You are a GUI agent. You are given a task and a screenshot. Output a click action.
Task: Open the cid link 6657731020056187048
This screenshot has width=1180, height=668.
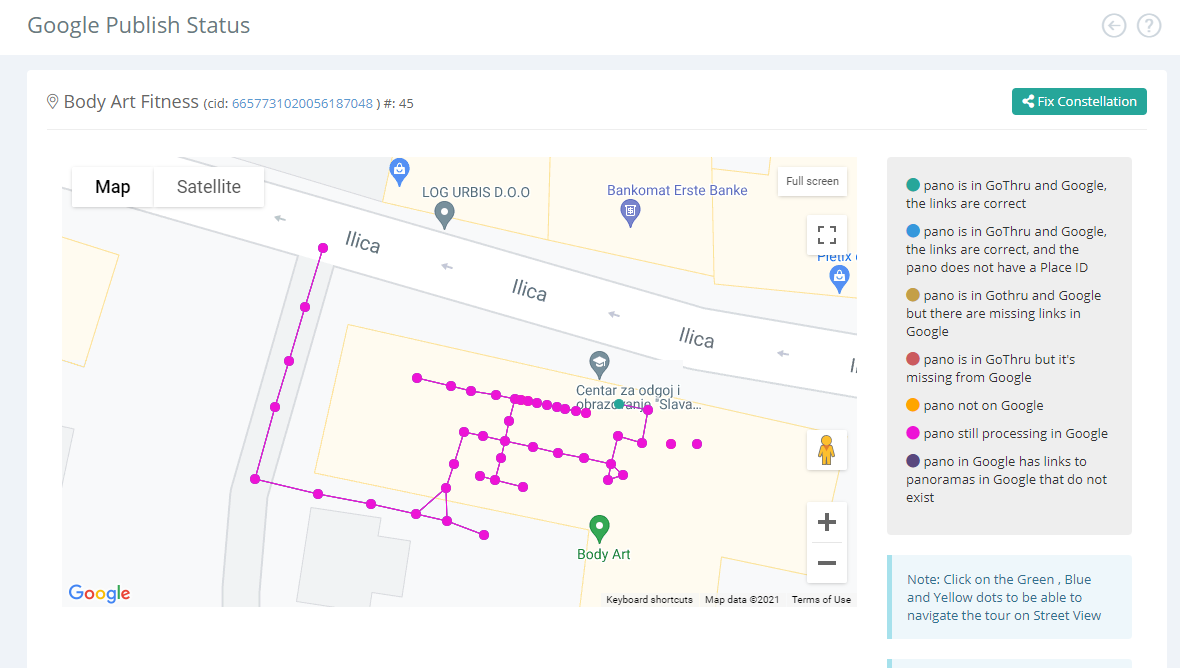[302, 103]
